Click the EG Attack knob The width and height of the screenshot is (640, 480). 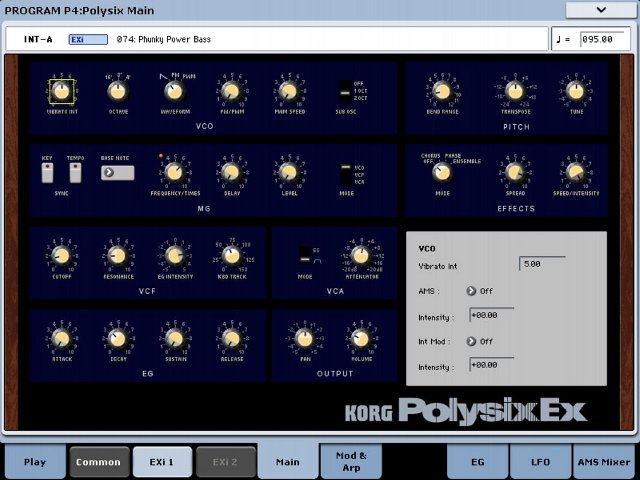tap(61, 338)
